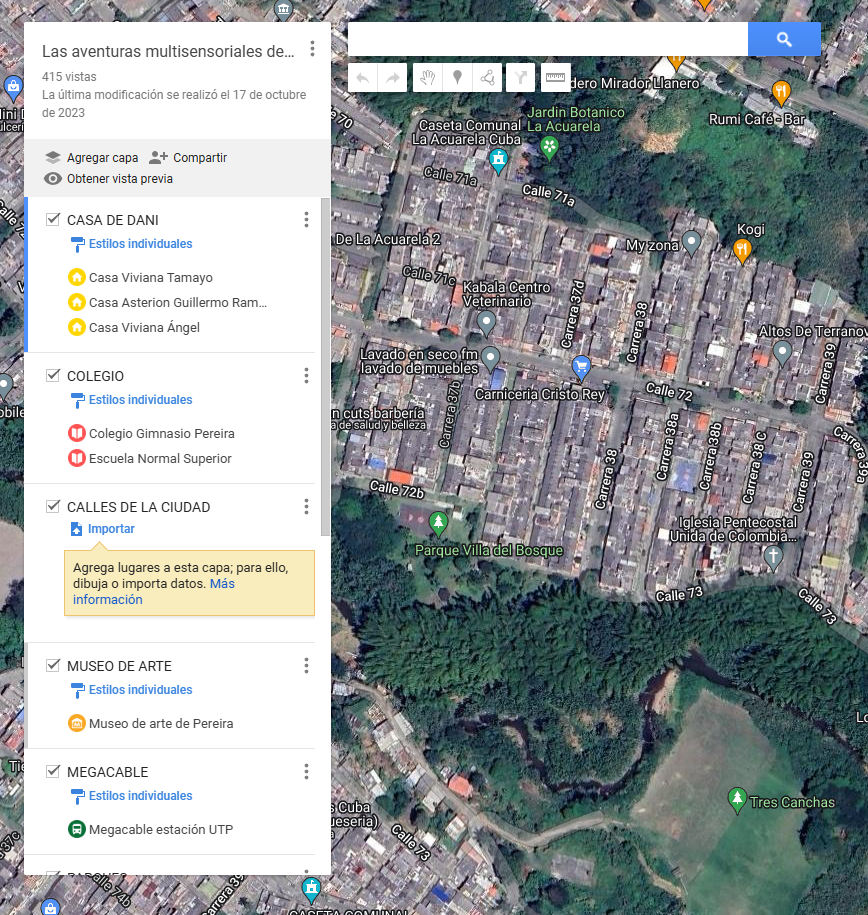Select the add directions tool
The height and width of the screenshot is (915, 868).
tap(520, 78)
